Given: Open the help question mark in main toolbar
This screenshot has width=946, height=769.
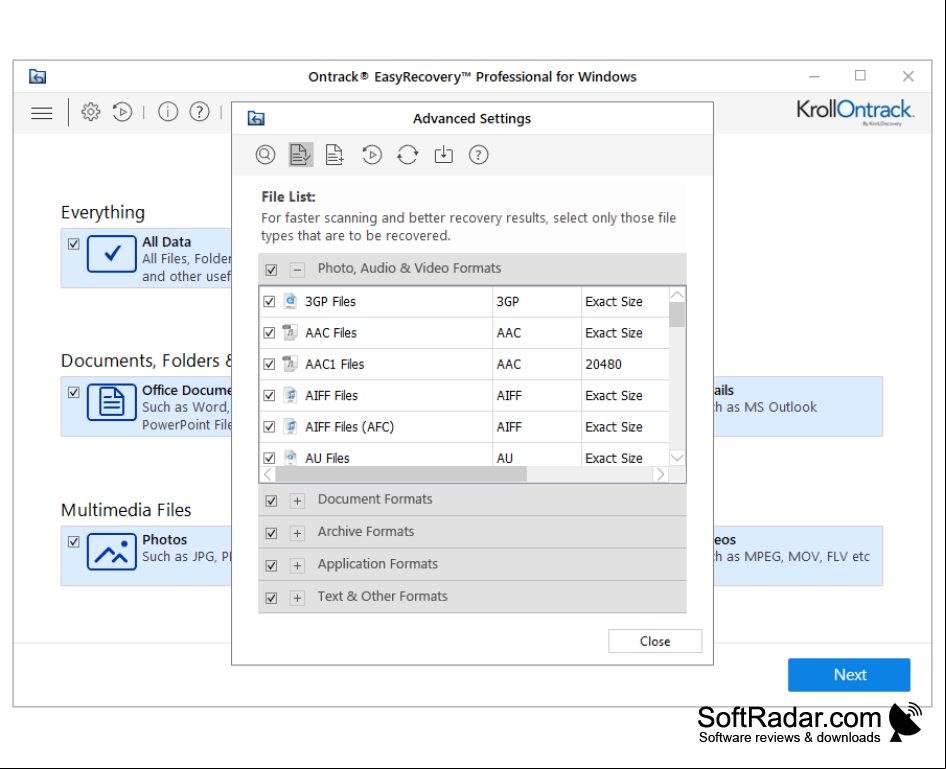Looking at the screenshot, I should [x=200, y=112].
